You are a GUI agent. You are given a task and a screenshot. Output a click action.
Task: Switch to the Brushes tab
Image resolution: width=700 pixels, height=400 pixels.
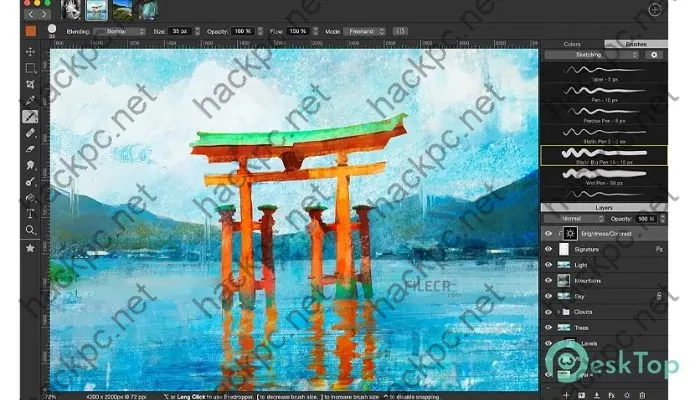[636, 44]
